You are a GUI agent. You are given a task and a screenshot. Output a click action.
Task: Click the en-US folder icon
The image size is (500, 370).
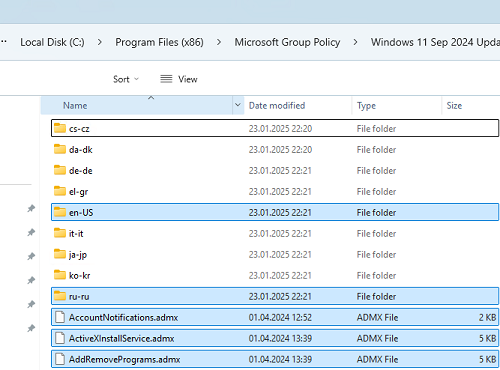60,212
